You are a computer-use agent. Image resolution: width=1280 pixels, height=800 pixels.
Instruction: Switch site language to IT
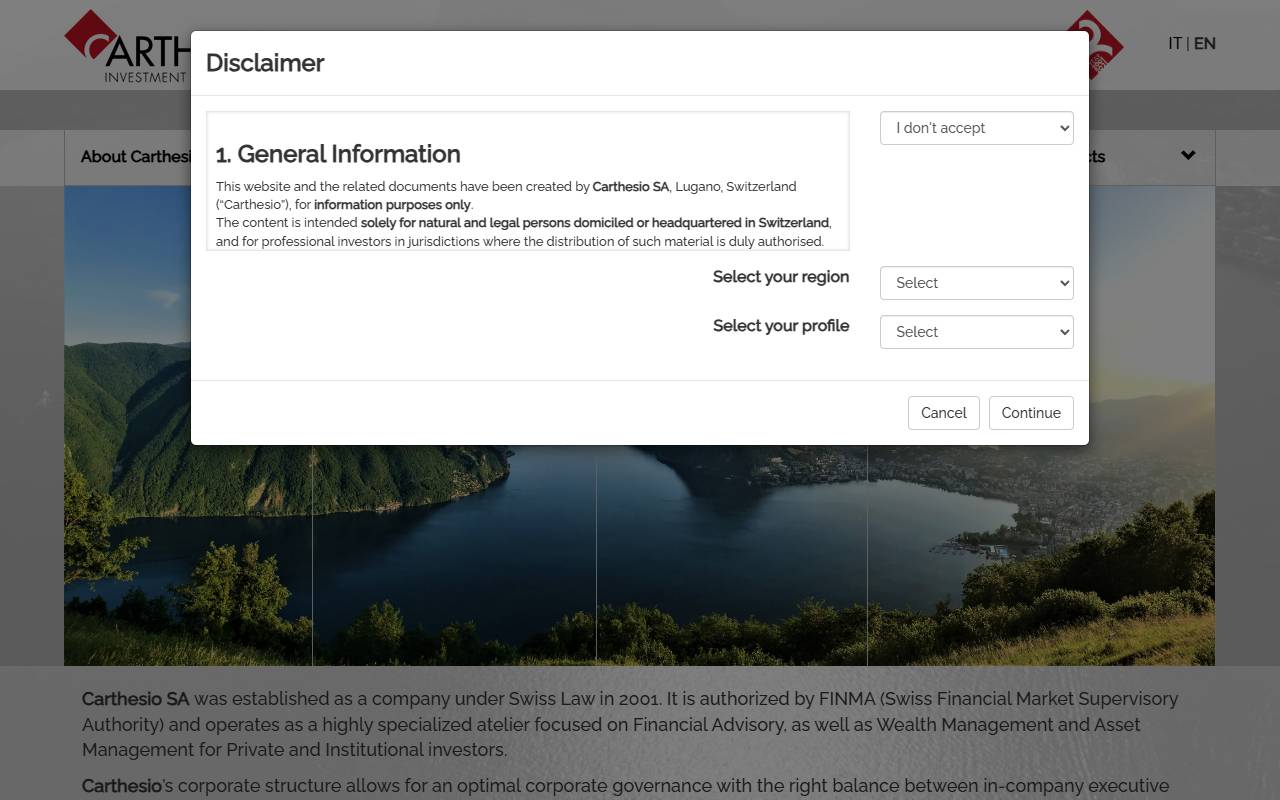[x=1175, y=43]
